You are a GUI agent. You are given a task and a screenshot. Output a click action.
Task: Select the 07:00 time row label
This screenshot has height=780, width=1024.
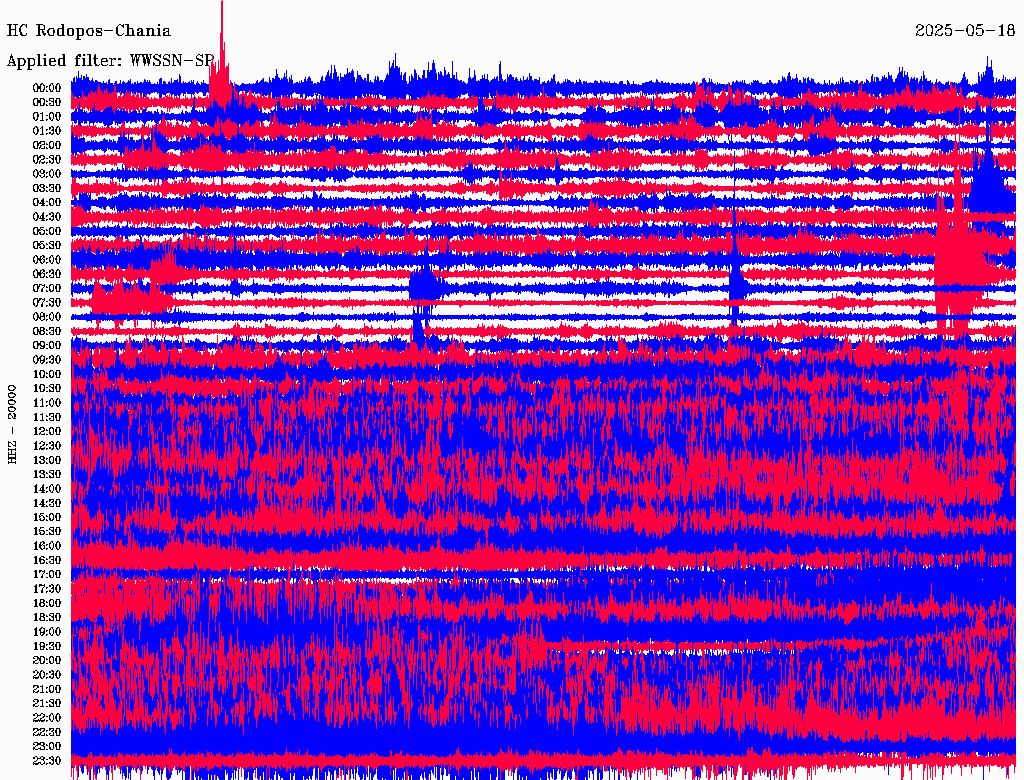pyautogui.click(x=47, y=288)
